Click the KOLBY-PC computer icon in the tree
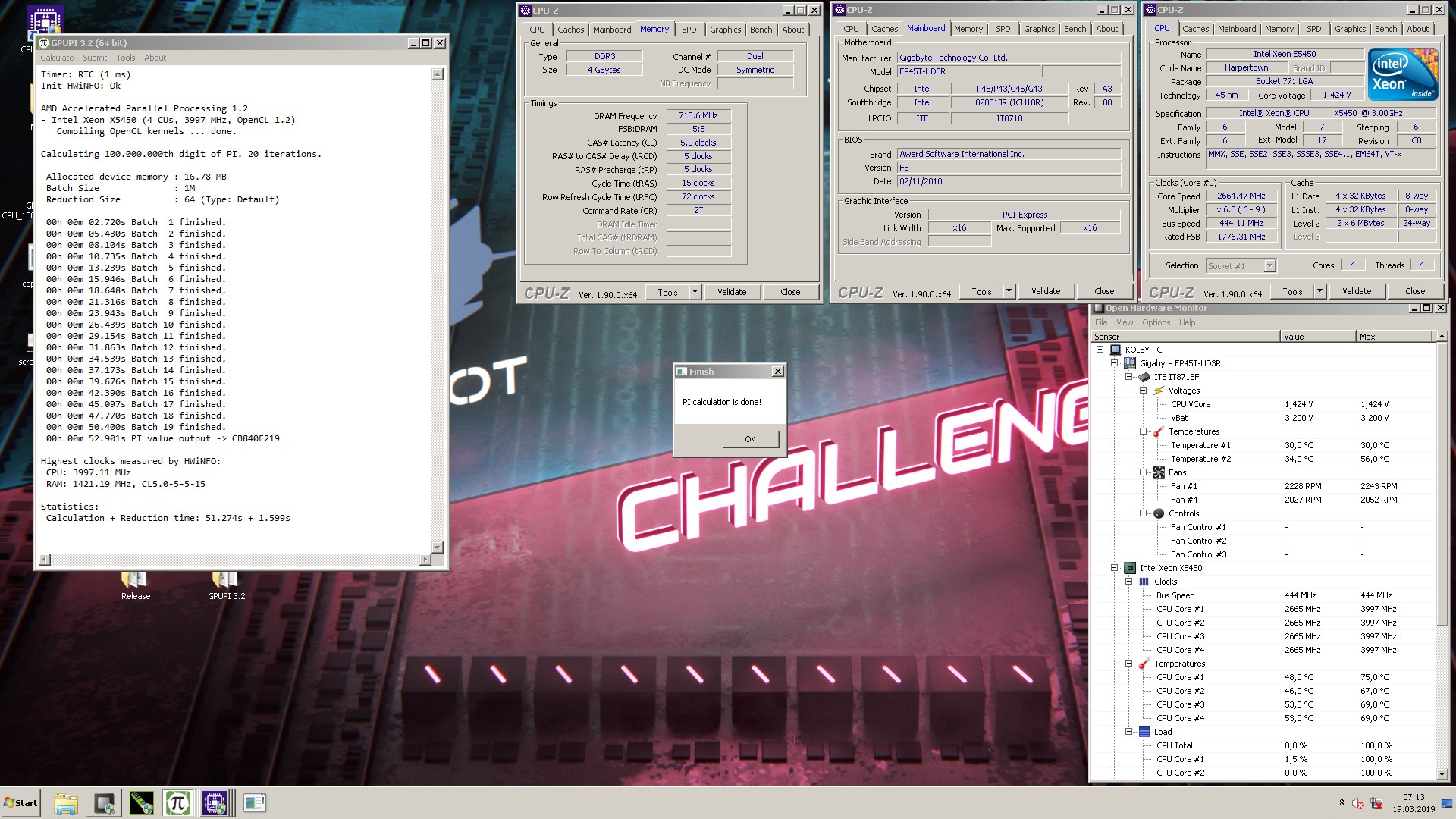Viewport: 1456px width, 819px height. (x=1115, y=350)
